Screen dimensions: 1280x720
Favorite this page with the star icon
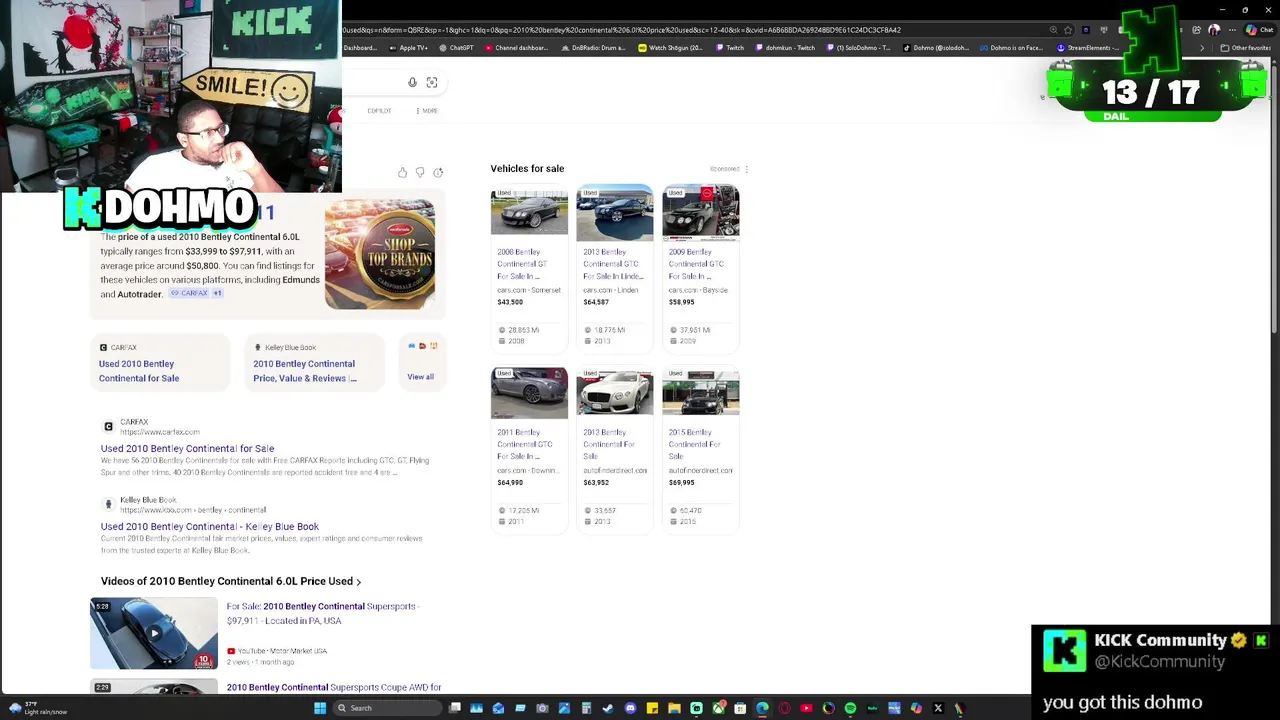[1068, 30]
